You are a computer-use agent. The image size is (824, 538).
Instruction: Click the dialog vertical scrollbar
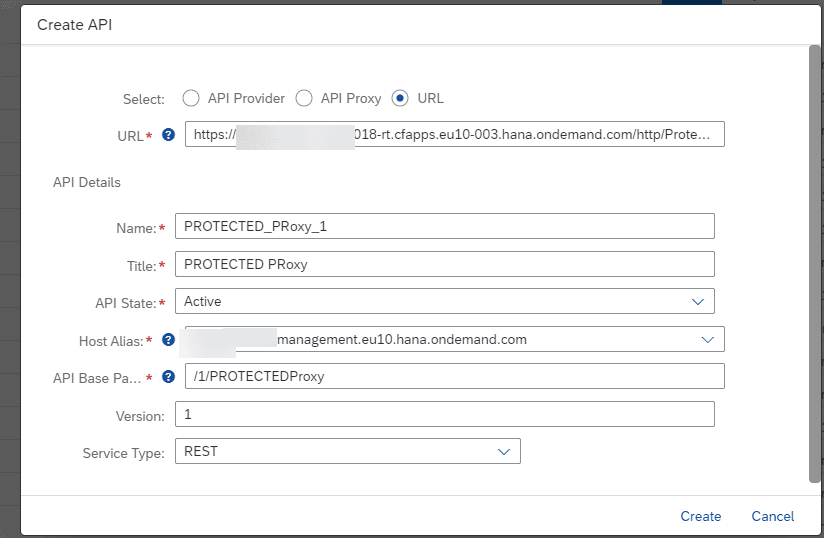(815, 264)
